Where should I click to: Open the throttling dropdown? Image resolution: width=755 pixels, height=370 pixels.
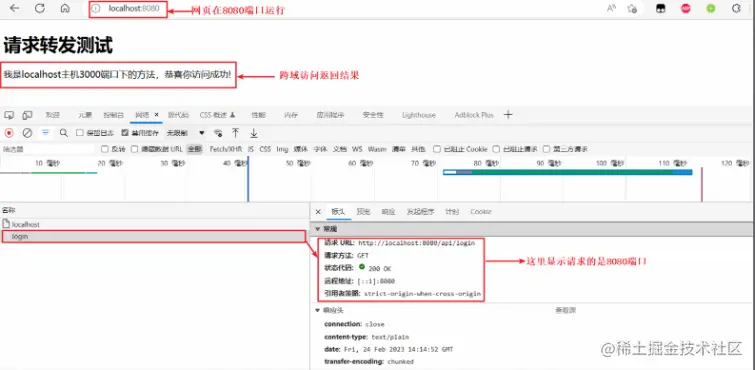185,133
